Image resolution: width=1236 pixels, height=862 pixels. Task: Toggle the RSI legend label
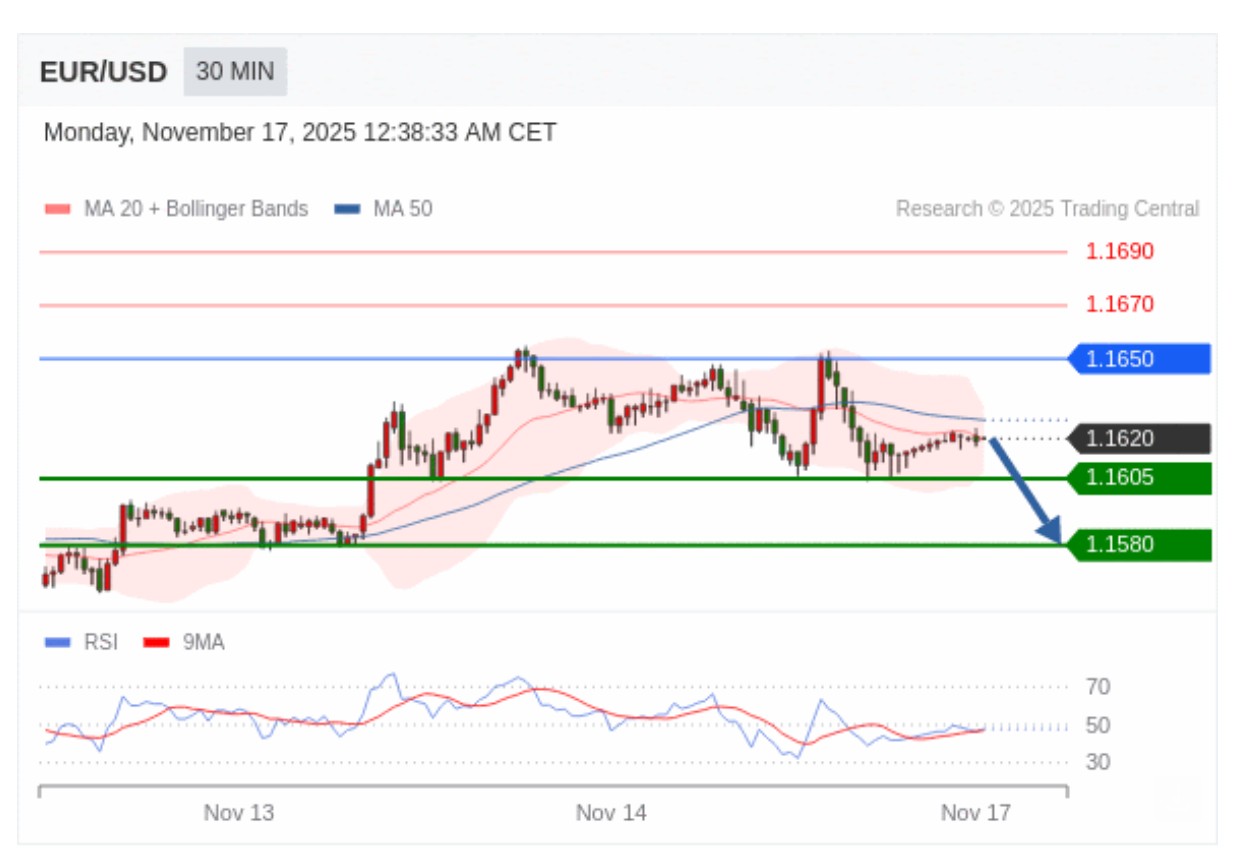(x=100, y=642)
